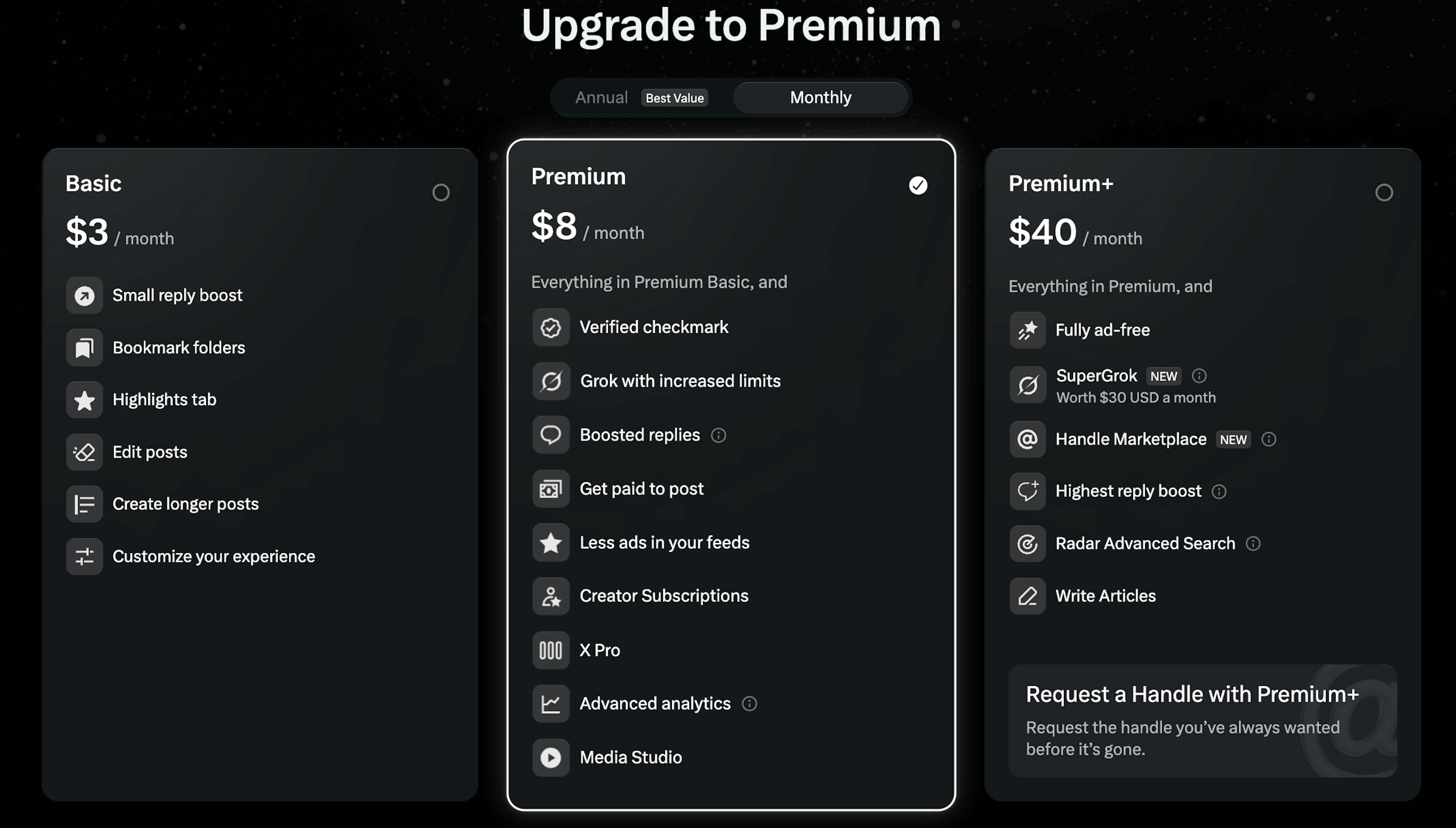Viewport: 1456px width, 828px height.
Task: Click the Media Studio play icon
Action: click(x=550, y=757)
